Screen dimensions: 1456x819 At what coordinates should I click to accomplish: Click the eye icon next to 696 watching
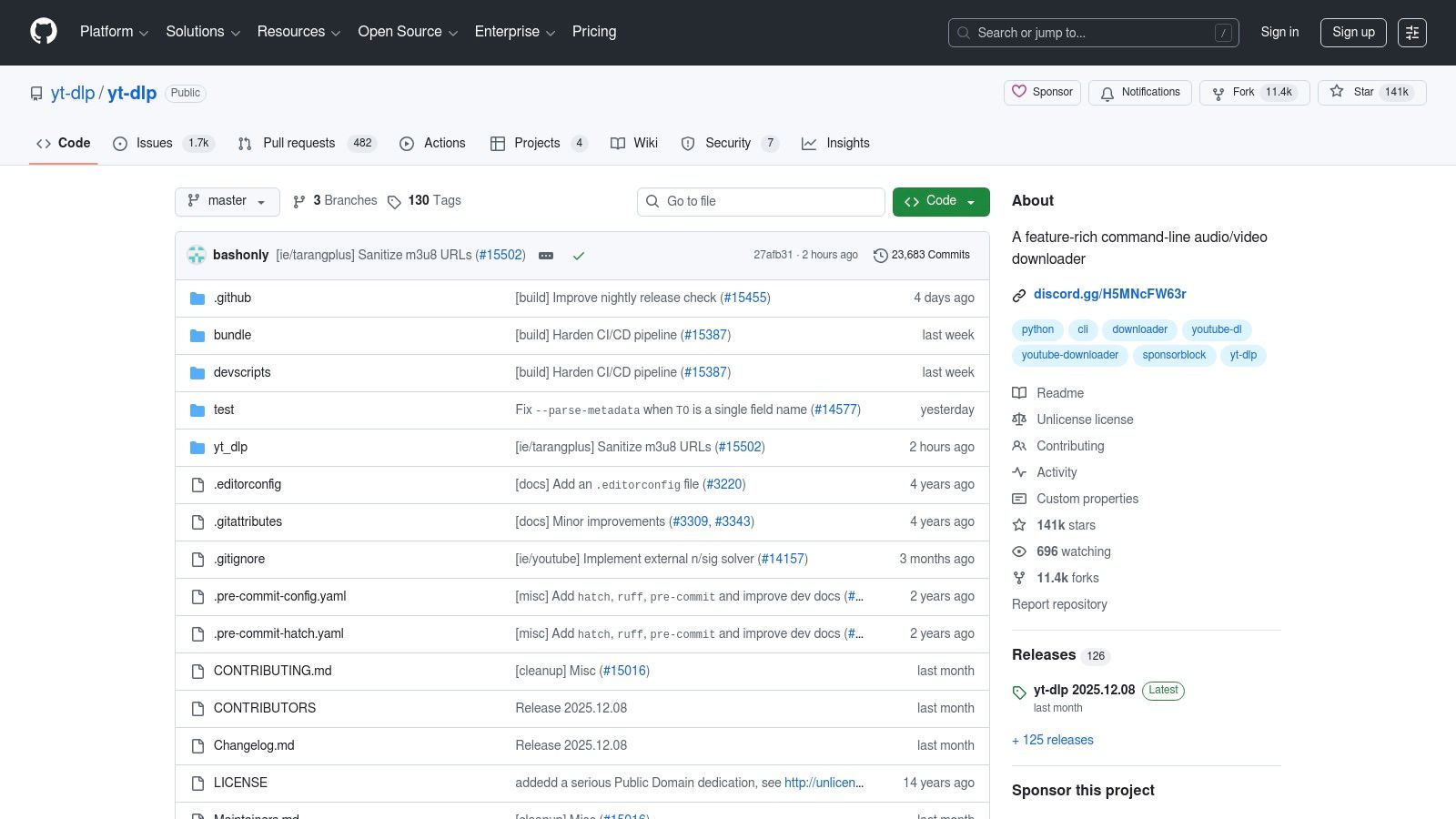pos(1019,551)
